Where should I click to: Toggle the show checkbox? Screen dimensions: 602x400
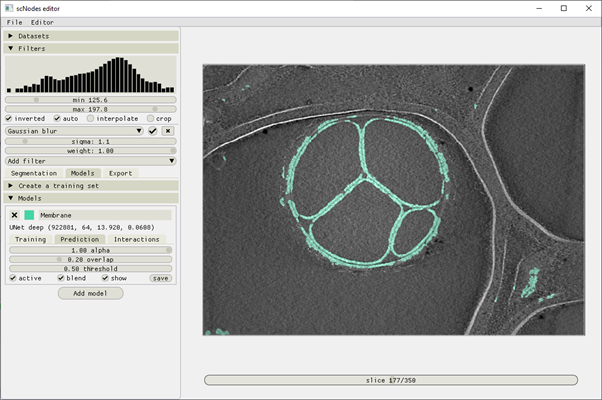(x=105, y=278)
